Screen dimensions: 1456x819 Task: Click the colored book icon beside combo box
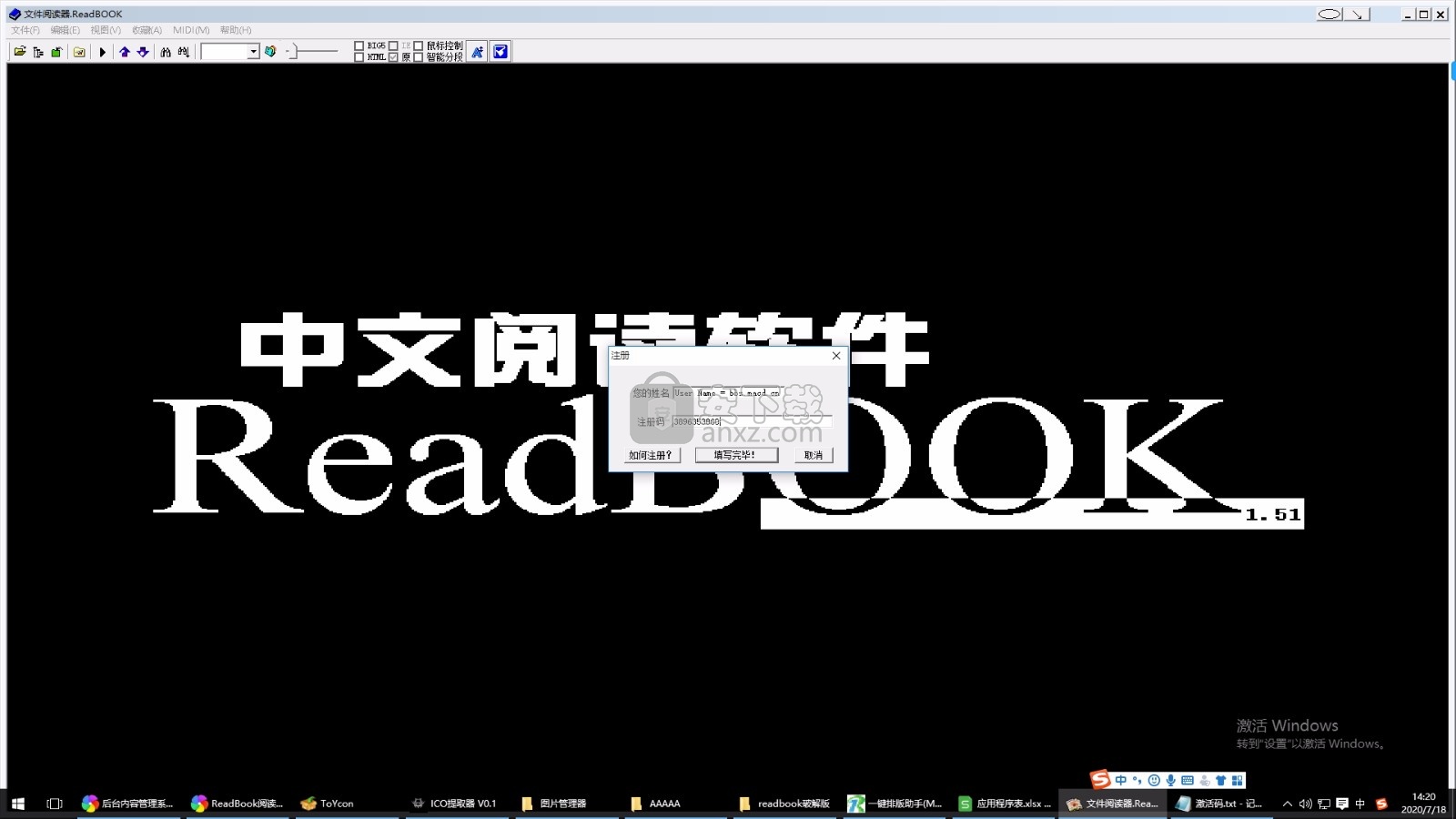tap(270, 52)
